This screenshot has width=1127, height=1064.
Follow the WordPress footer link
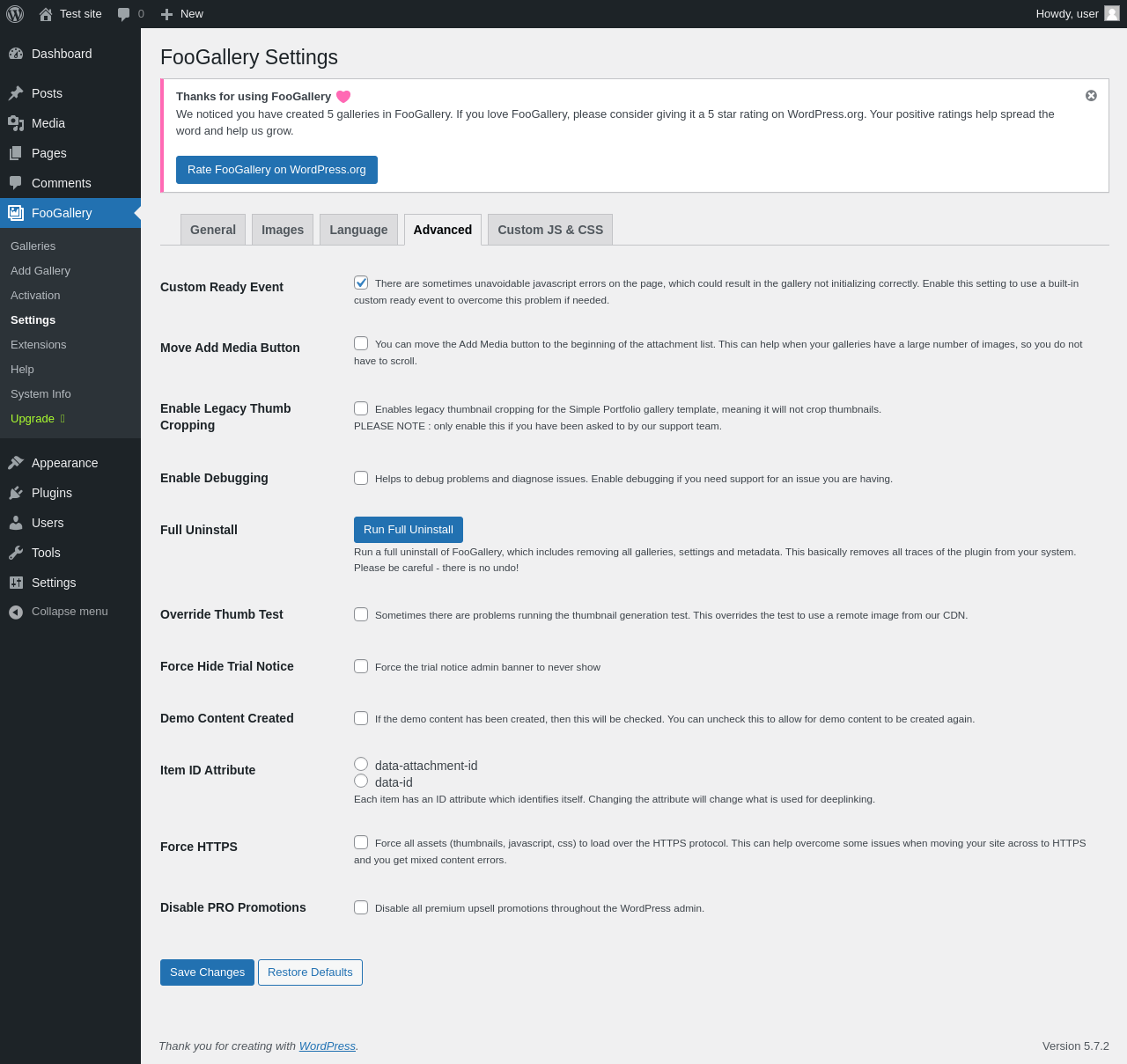coord(328,1046)
